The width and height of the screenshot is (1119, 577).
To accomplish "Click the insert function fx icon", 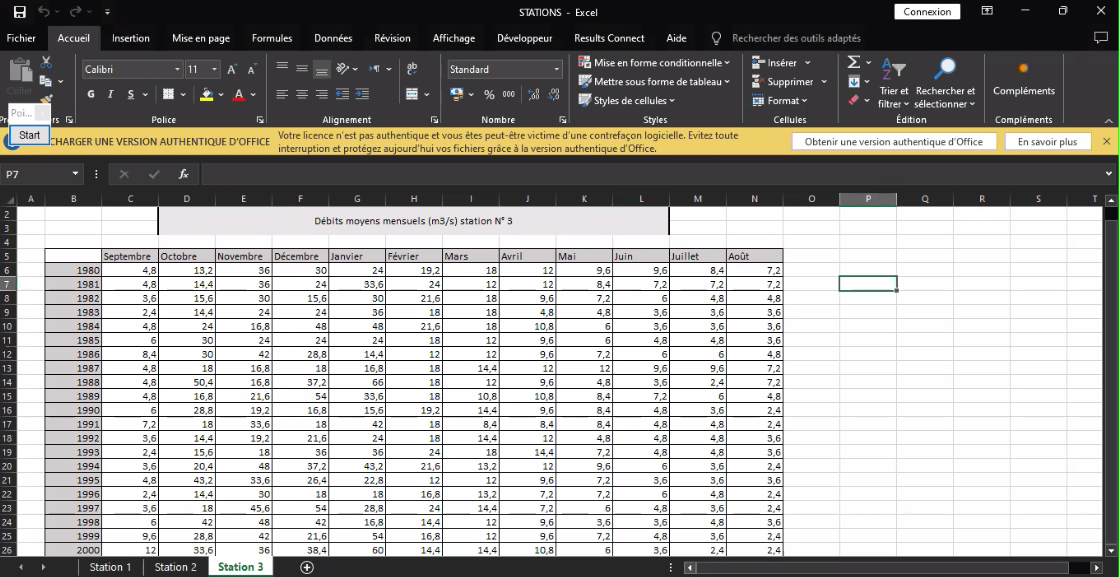I will click(x=183, y=174).
